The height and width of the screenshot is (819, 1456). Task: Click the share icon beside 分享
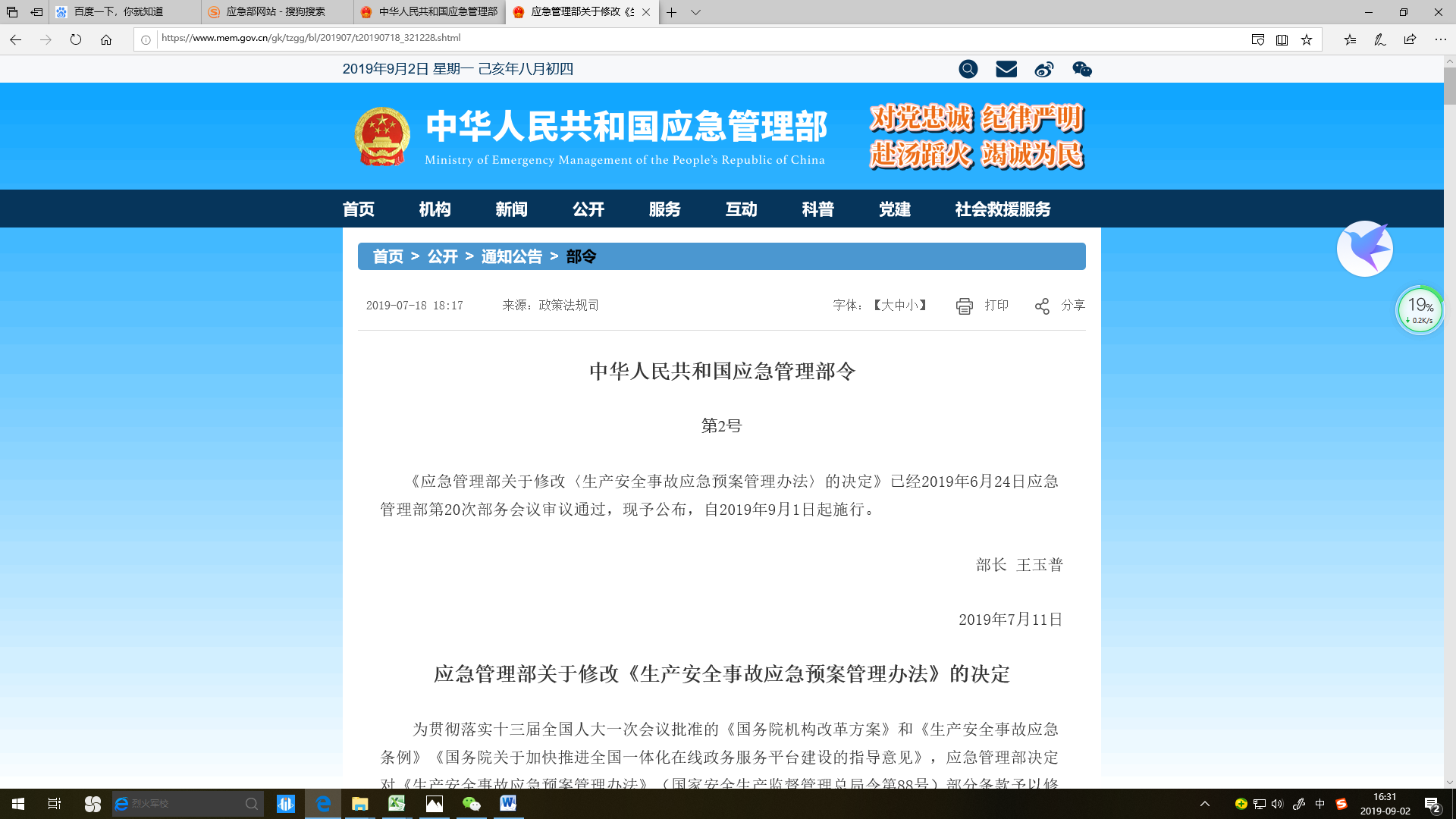click(1042, 306)
